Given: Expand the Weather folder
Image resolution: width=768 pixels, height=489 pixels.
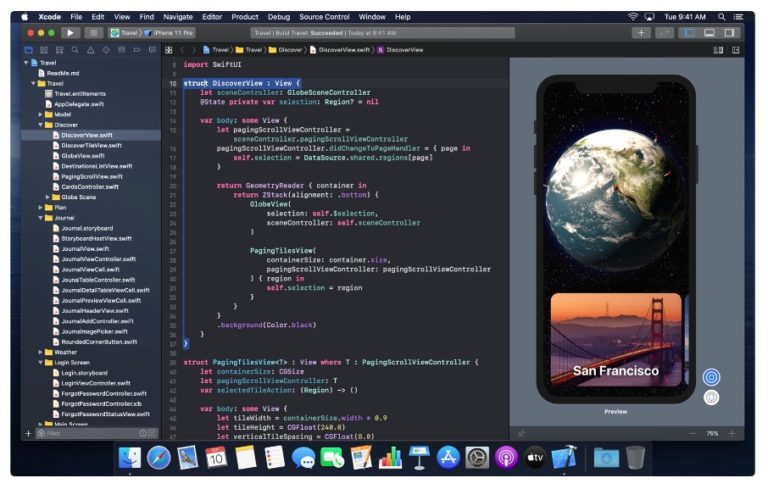Looking at the screenshot, I should click(40, 352).
